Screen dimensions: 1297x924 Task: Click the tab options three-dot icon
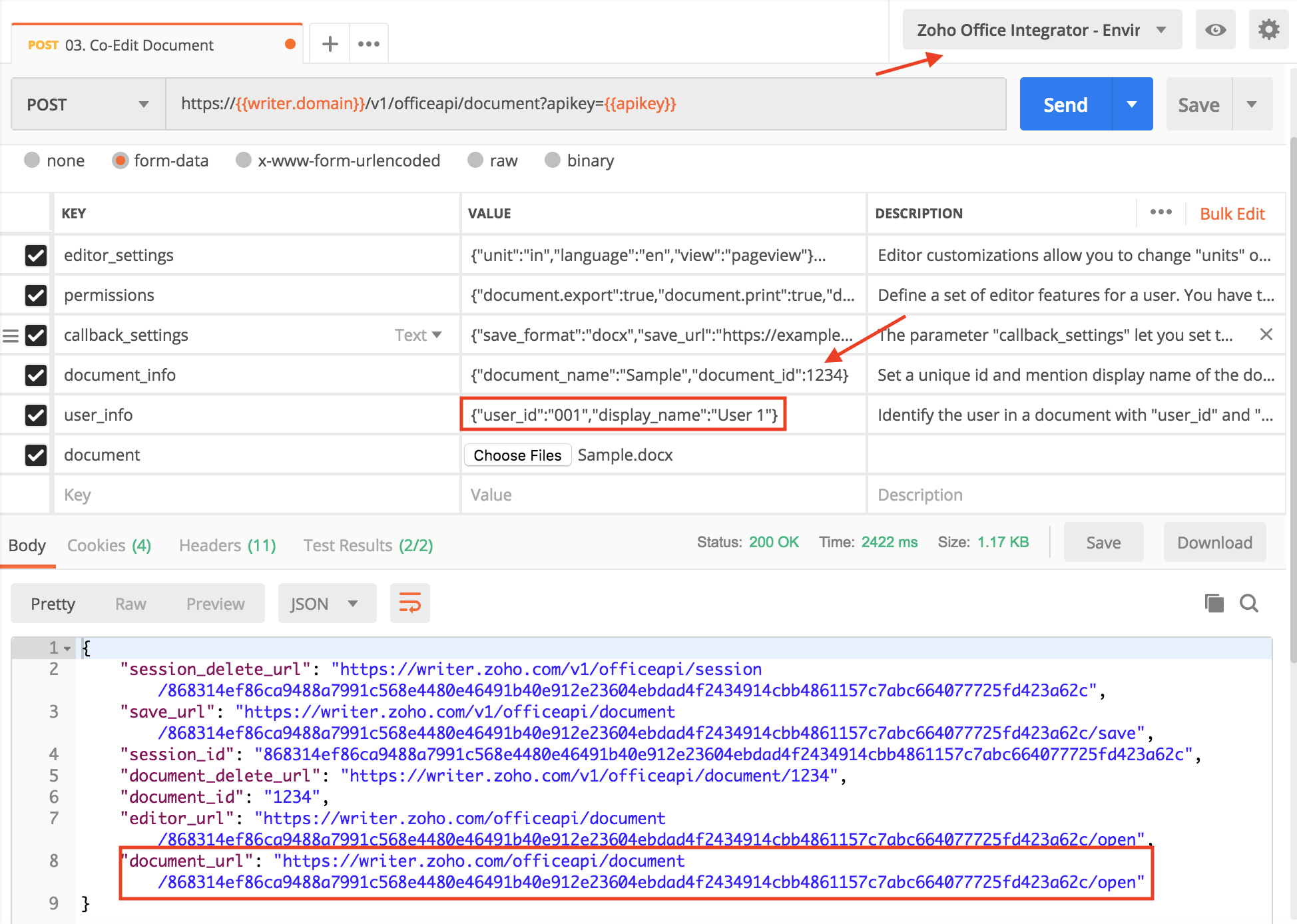coord(368,45)
